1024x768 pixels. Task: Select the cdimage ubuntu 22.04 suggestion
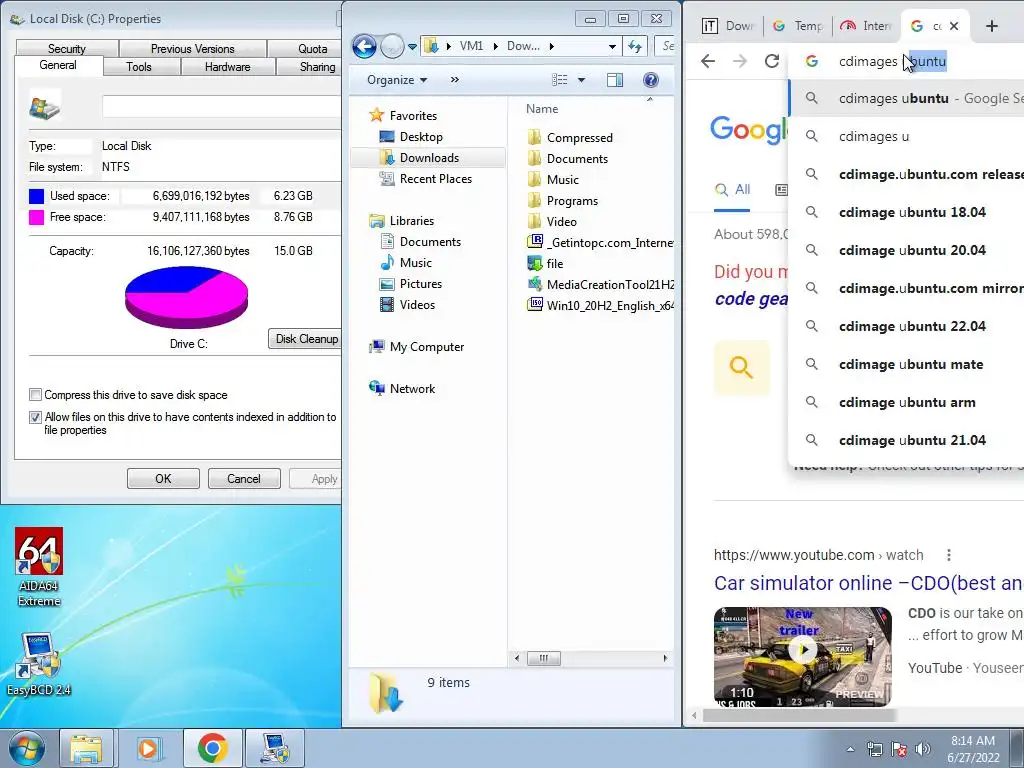pyautogui.click(x=906, y=326)
